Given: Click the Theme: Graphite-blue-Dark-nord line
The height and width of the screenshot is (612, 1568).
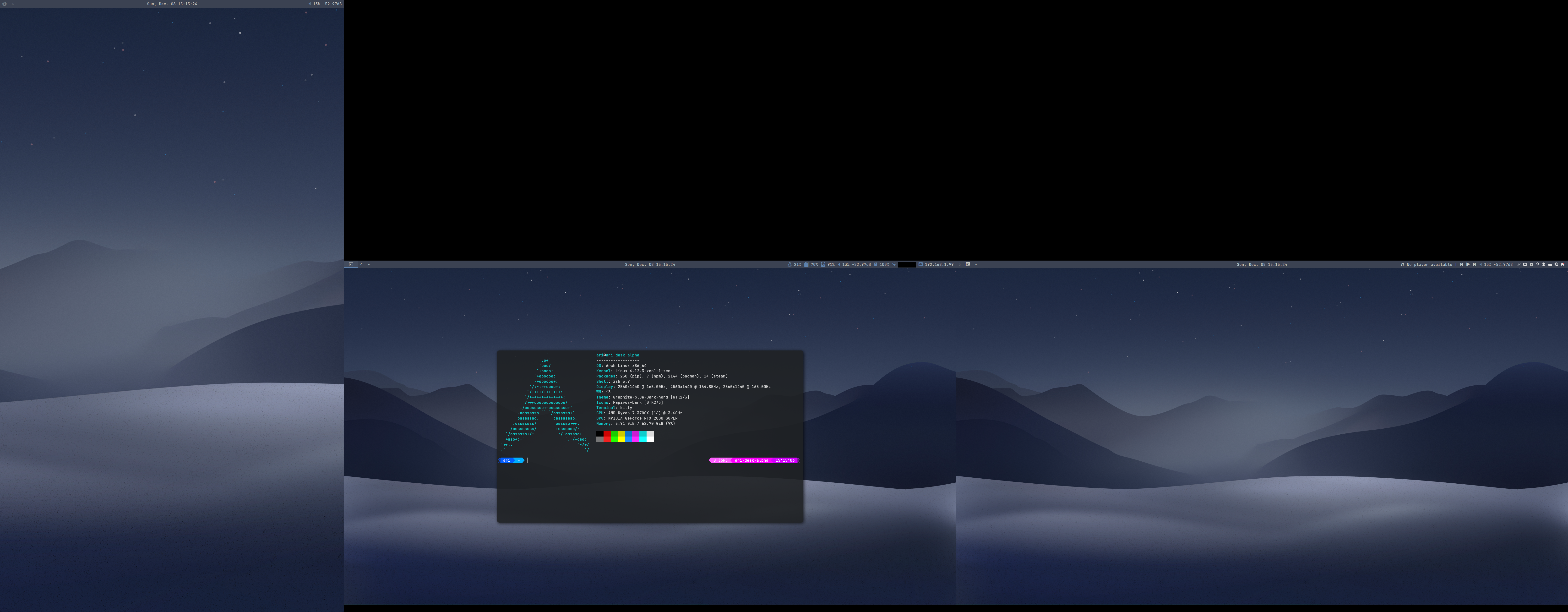Looking at the screenshot, I should 643,397.
